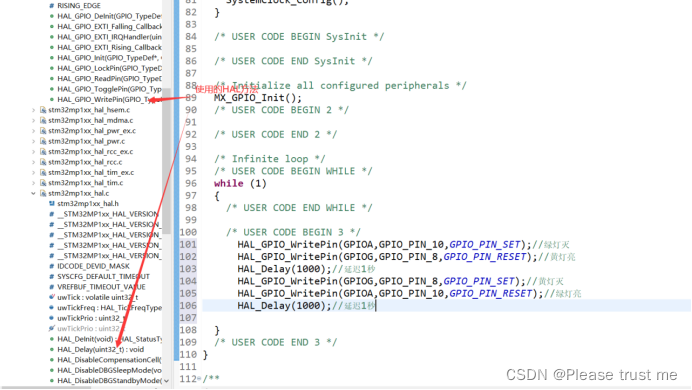Click the function icon beside HAL_GPIO_Init
Viewport: 692px width, 390px height.
[52, 58]
